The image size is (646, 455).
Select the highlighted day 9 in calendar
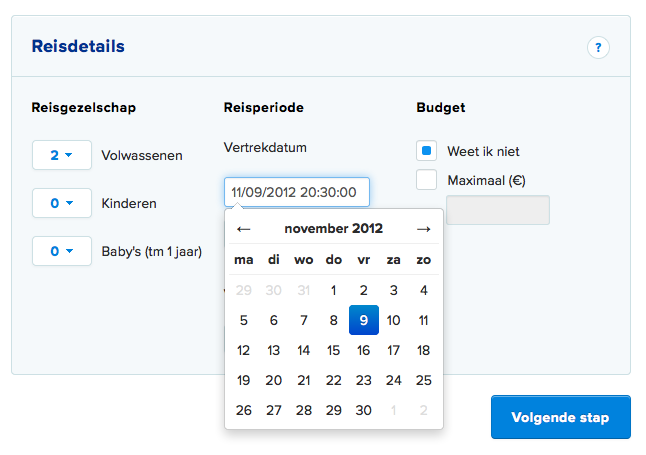(x=363, y=320)
